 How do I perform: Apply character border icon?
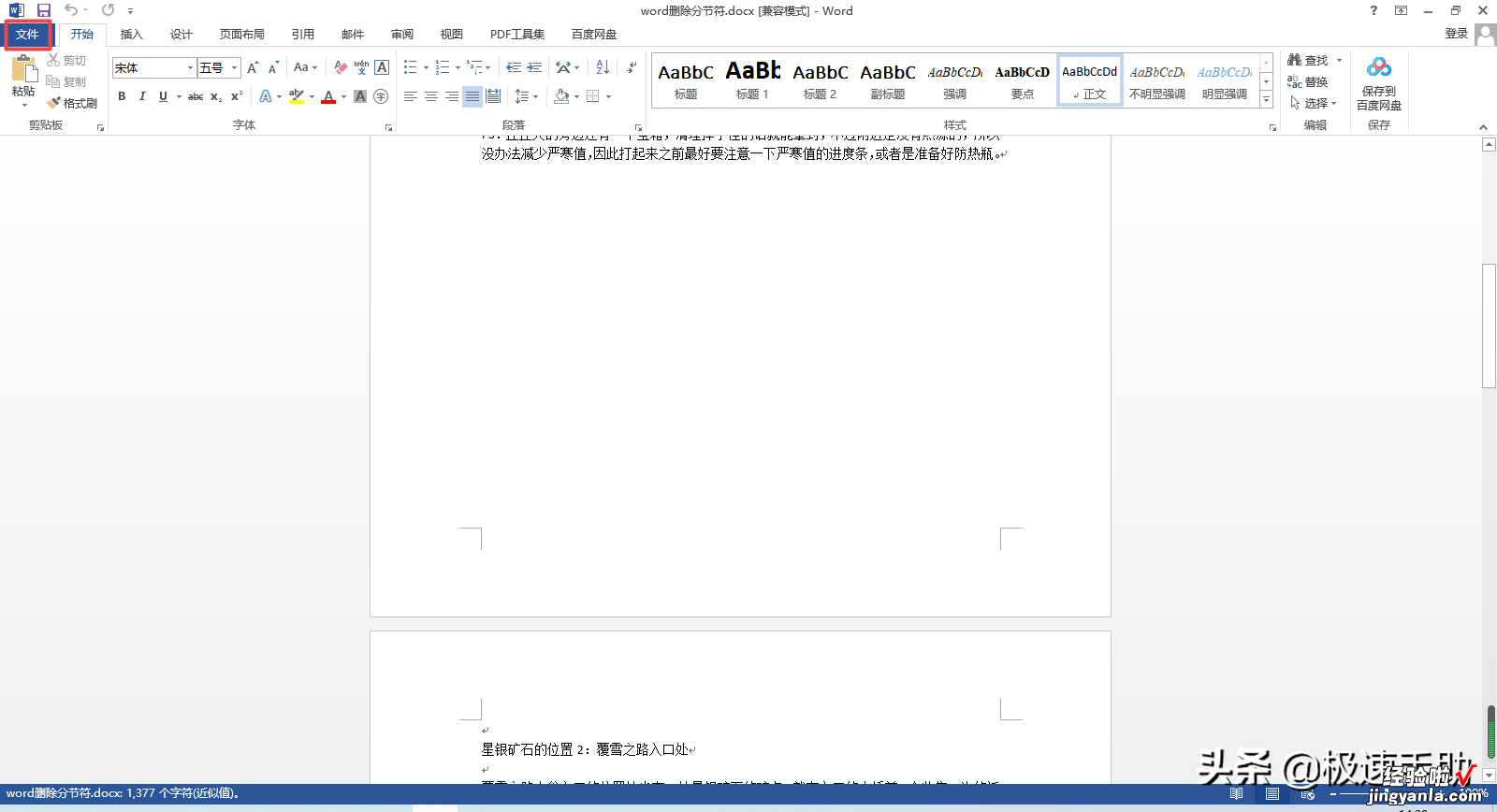[382, 67]
